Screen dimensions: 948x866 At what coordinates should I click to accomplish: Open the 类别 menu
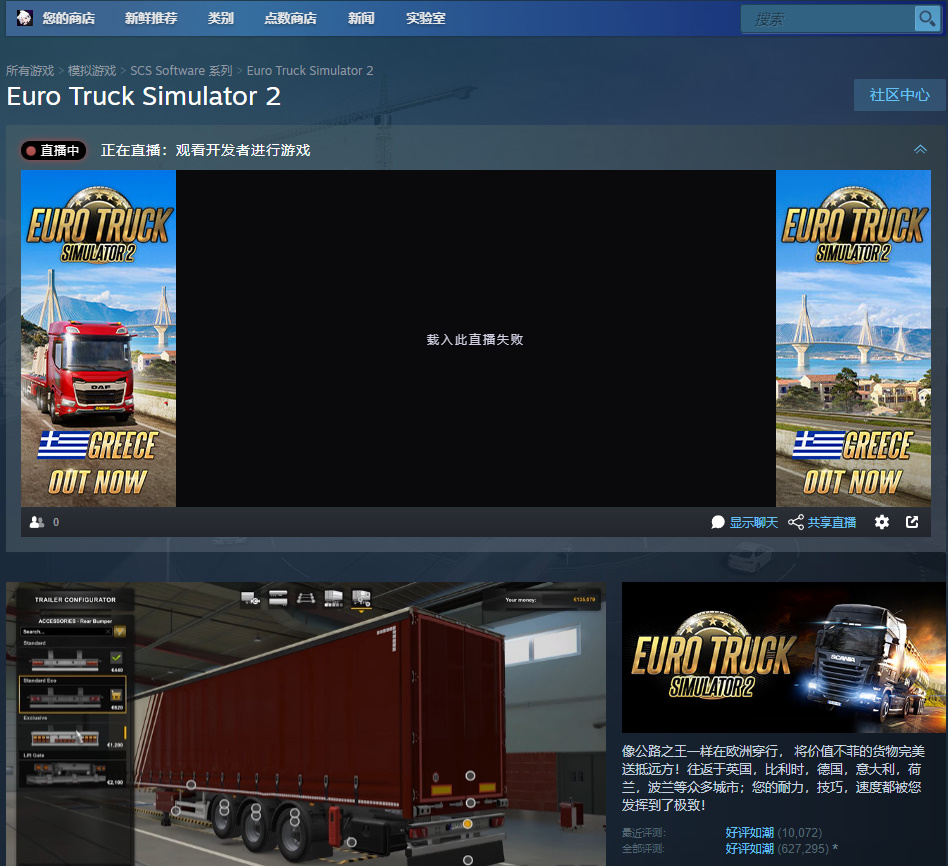coord(221,18)
